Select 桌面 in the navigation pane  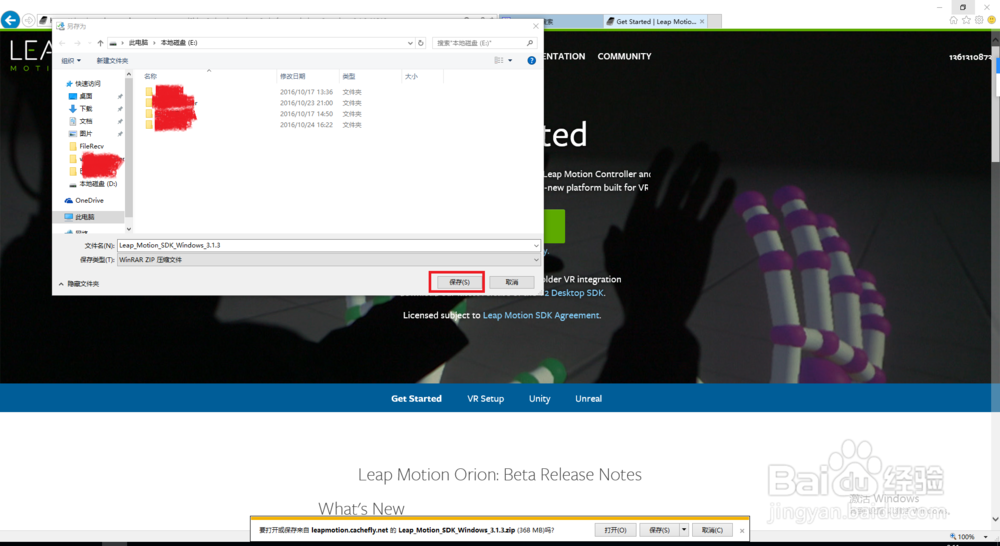85,96
